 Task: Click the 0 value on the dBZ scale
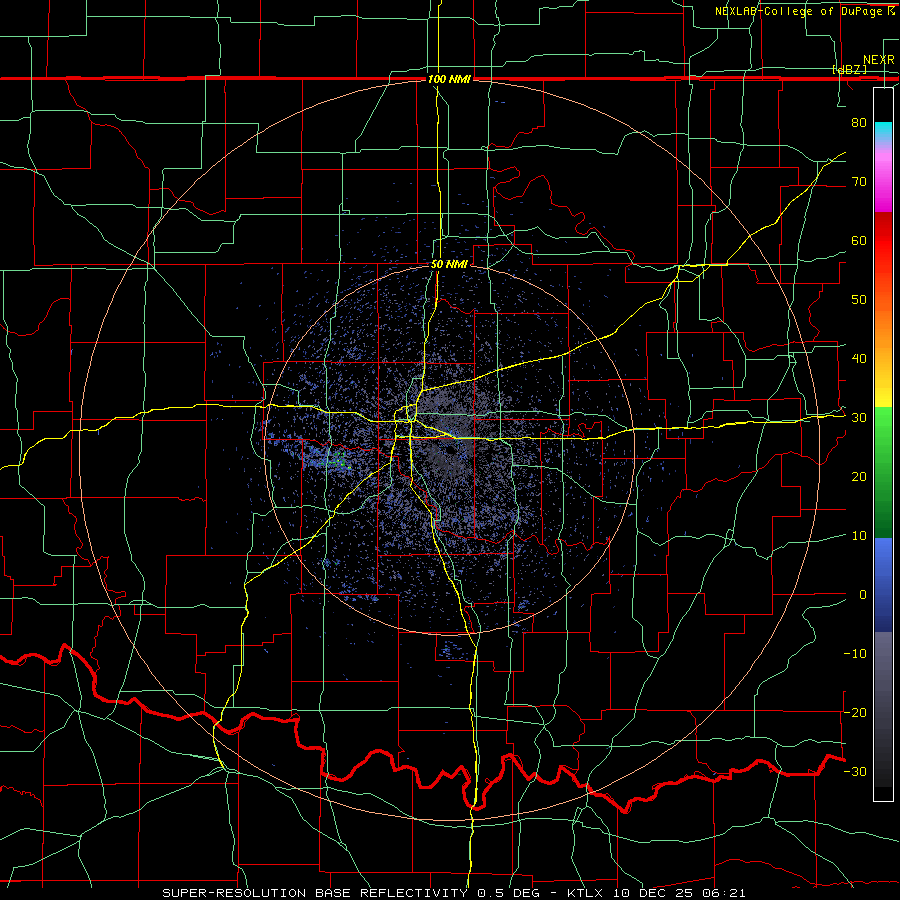pos(863,595)
